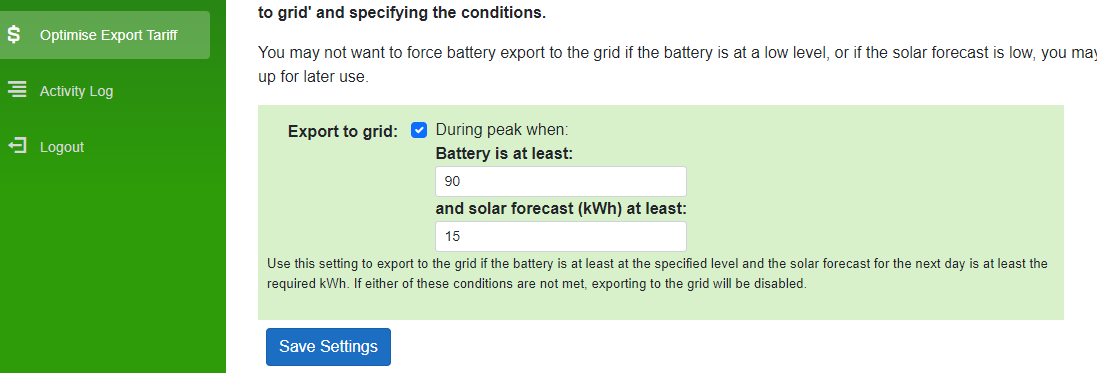Click the 'and solar forecast (kWh) at least:' label
Screen dimensions: 1097x373
coord(562,209)
